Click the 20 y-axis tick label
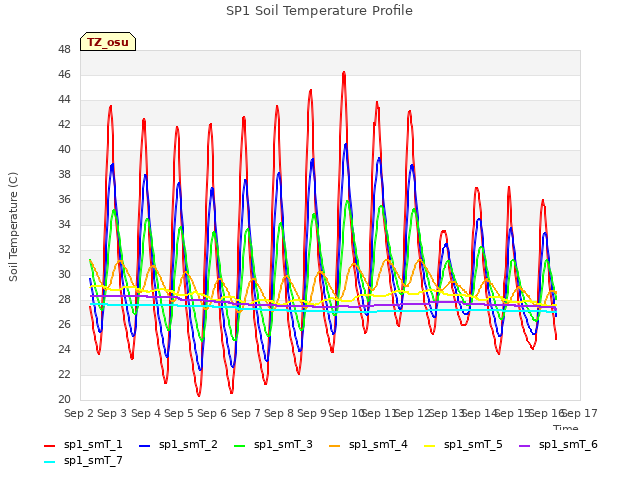 click(64, 400)
